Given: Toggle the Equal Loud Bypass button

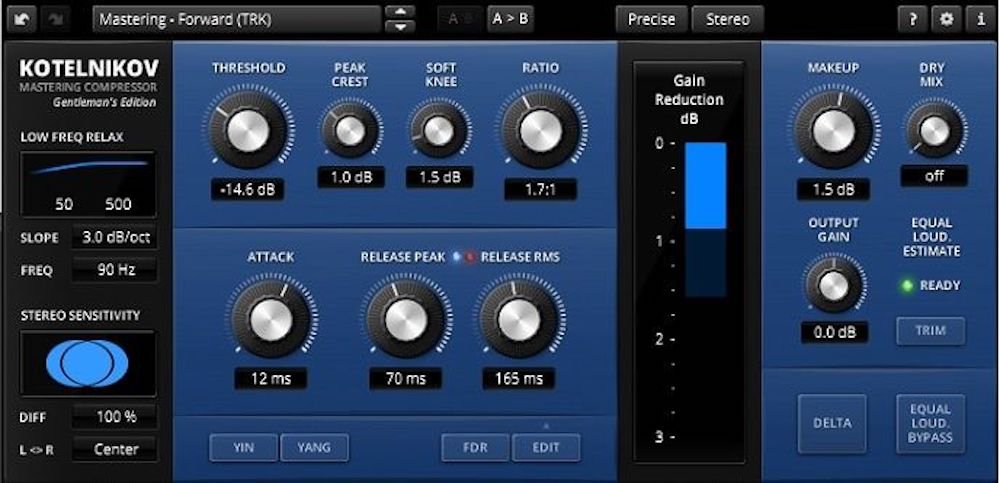Looking at the screenshot, I should [930, 423].
